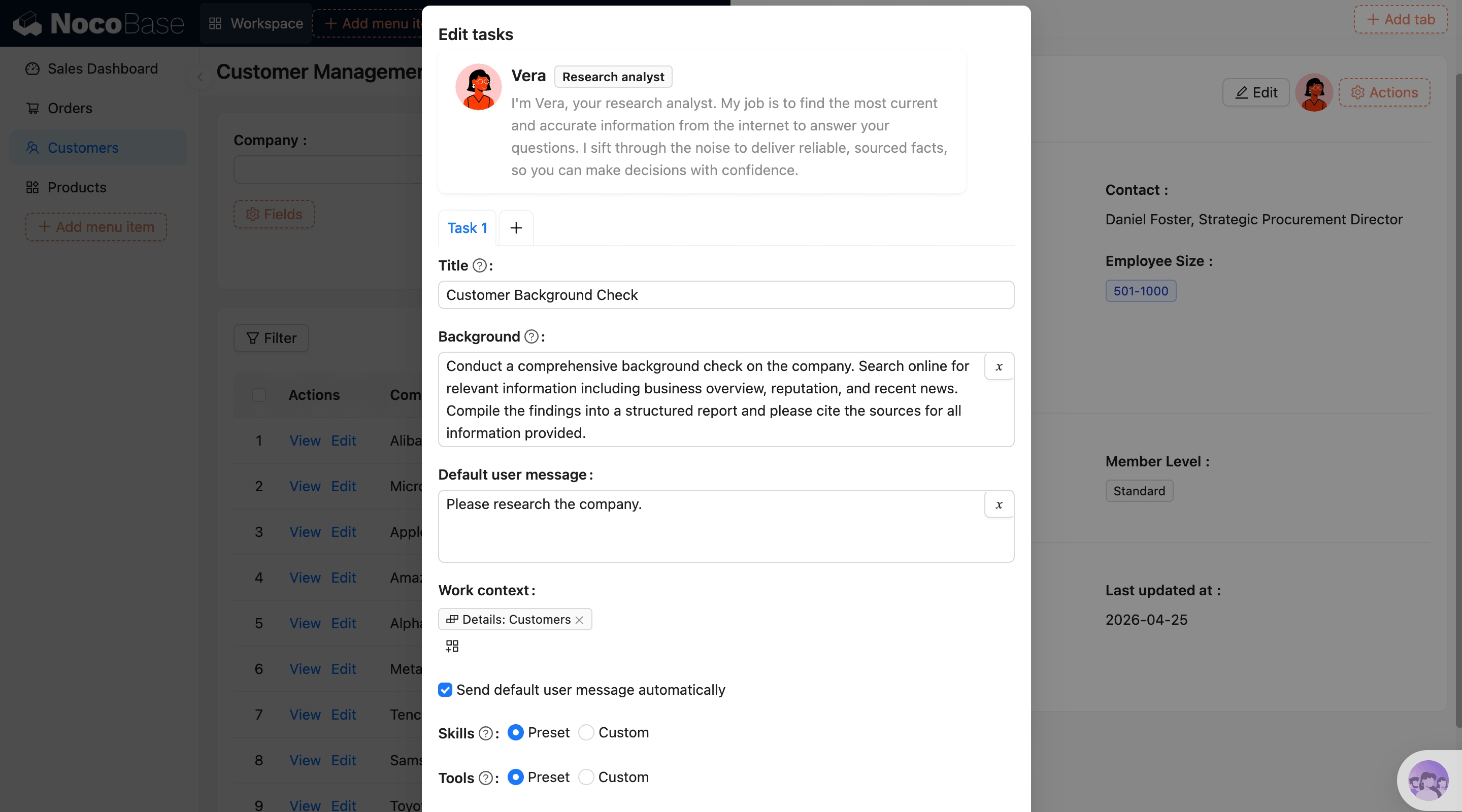The height and width of the screenshot is (812, 1462).
Task: Click the add work context block icon
Action: pos(452,646)
